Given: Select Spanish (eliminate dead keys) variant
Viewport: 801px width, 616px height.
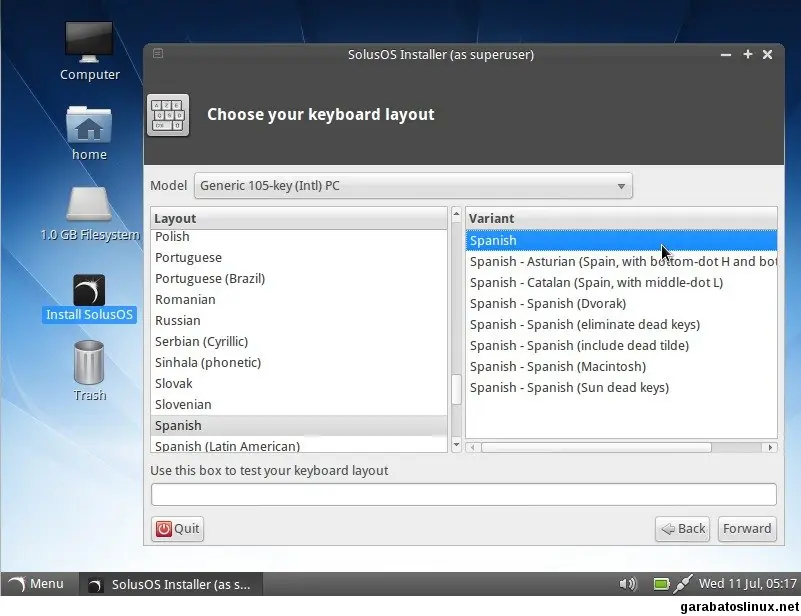Looking at the screenshot, I should pos(621,324).
